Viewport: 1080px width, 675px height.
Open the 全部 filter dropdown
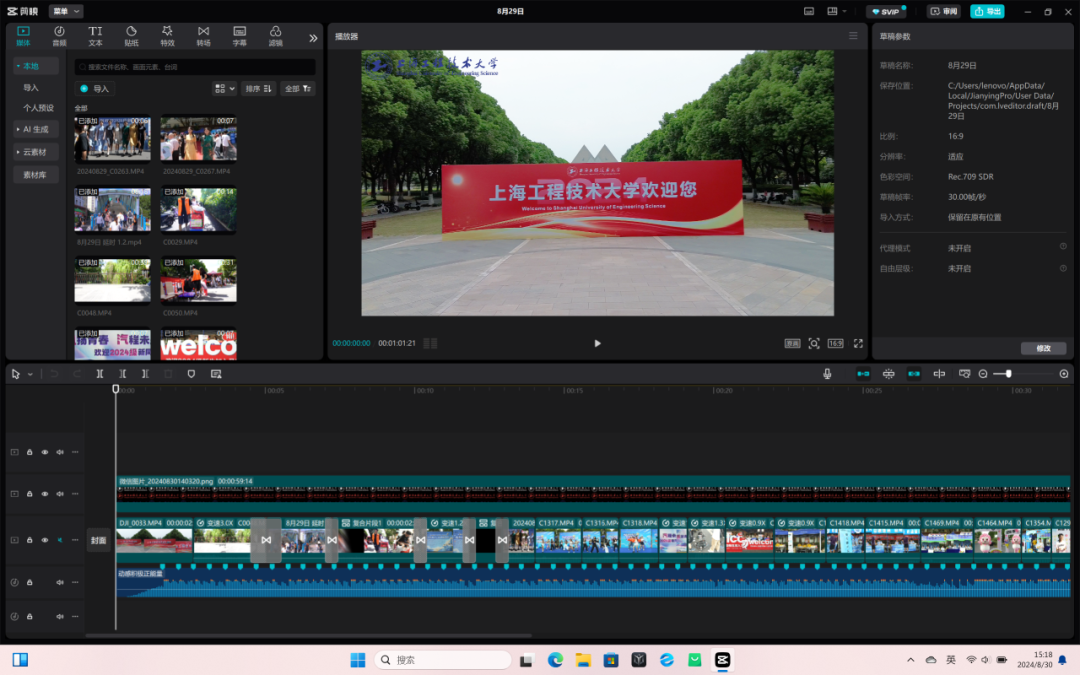point(298,88)
